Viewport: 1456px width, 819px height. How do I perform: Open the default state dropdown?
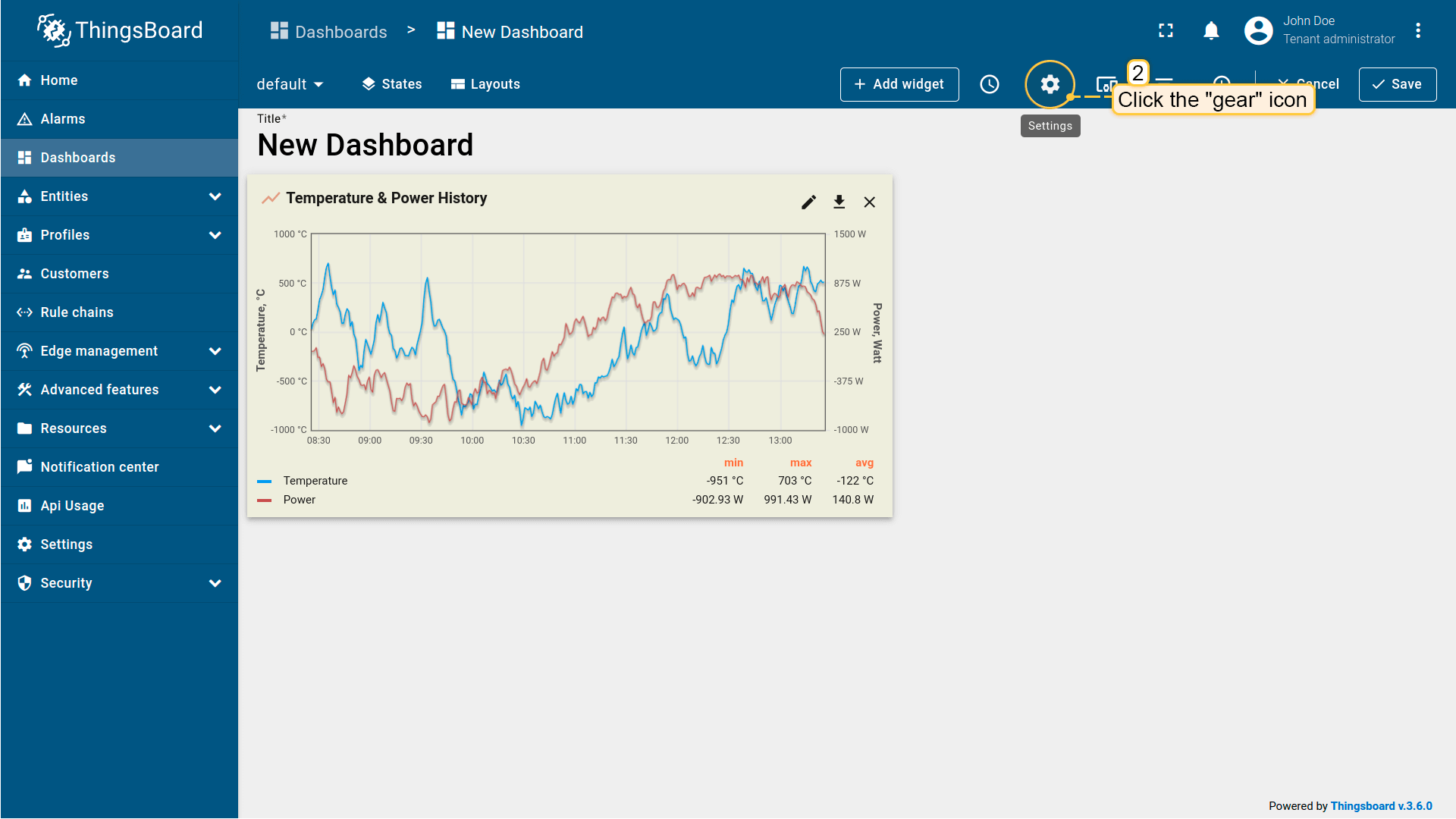click(290, 84)
